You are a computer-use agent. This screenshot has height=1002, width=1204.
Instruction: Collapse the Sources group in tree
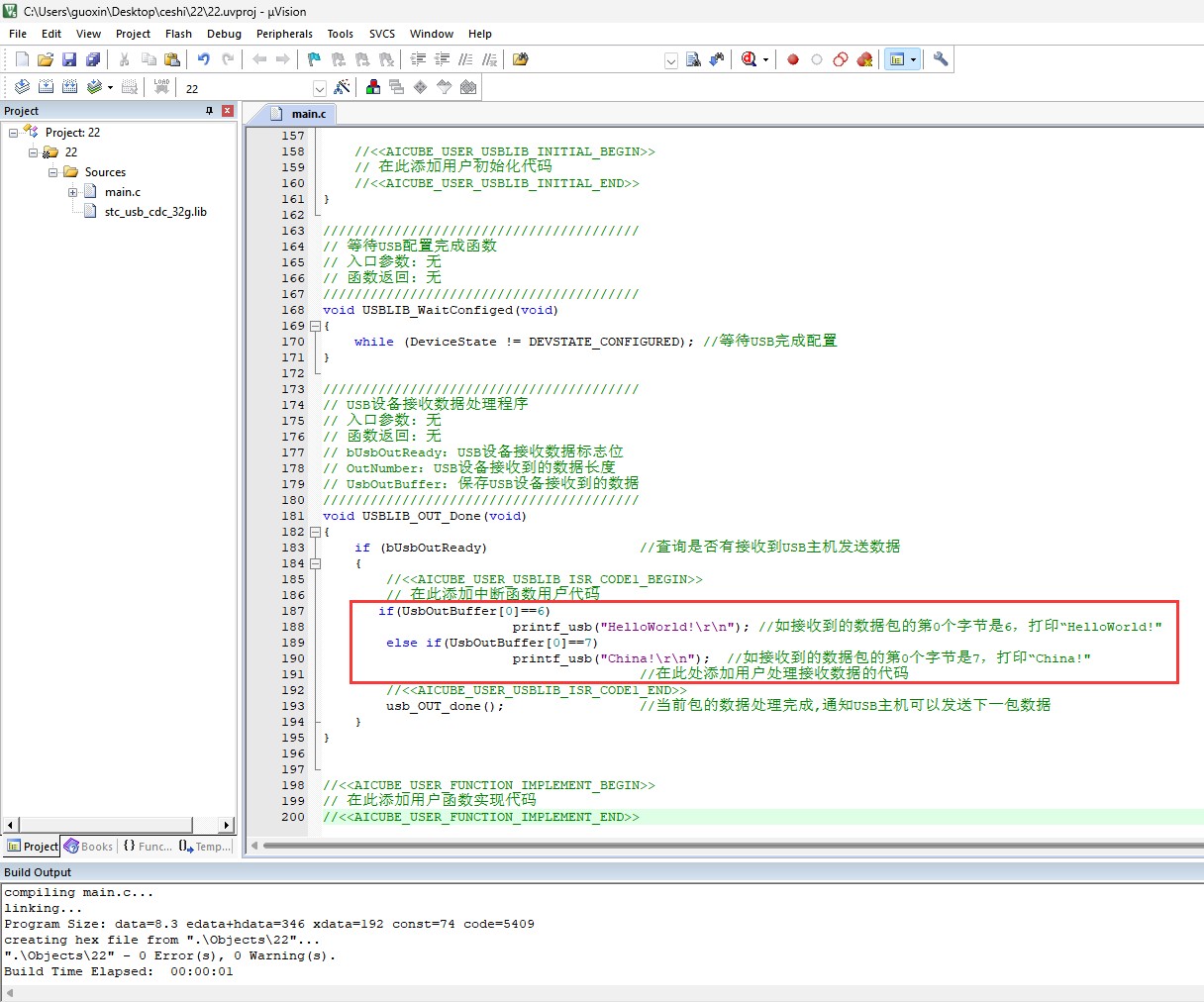click(x=53, y=172)
